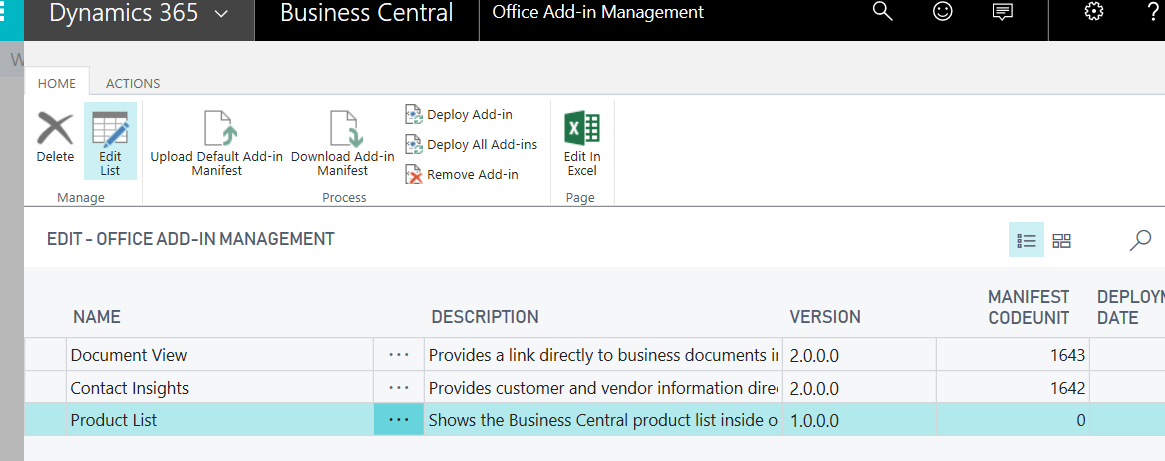Run Deploy All Add-ins
Image resolution: width=1165 pixels, height=461 pixels.
(471, 145)
